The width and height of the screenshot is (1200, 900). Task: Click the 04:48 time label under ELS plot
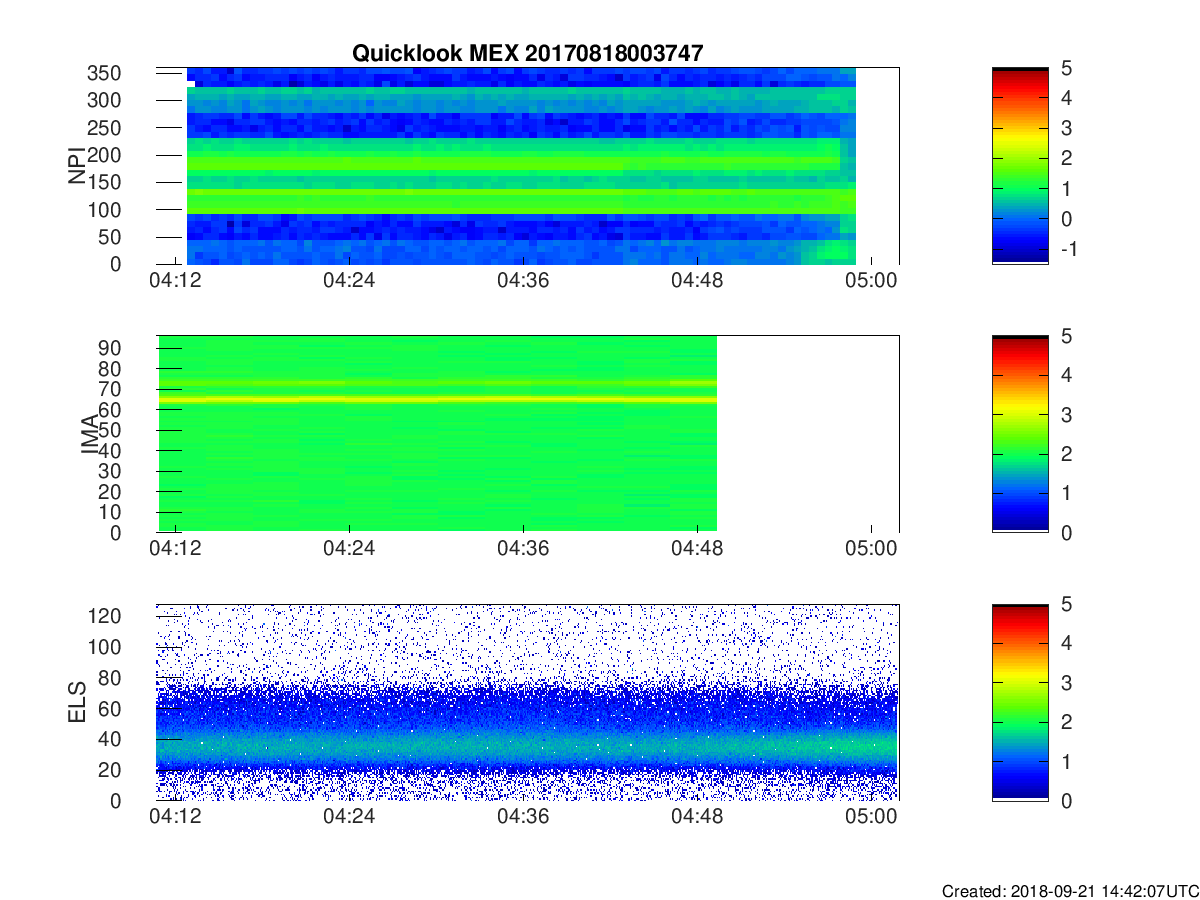coord(697,819)
